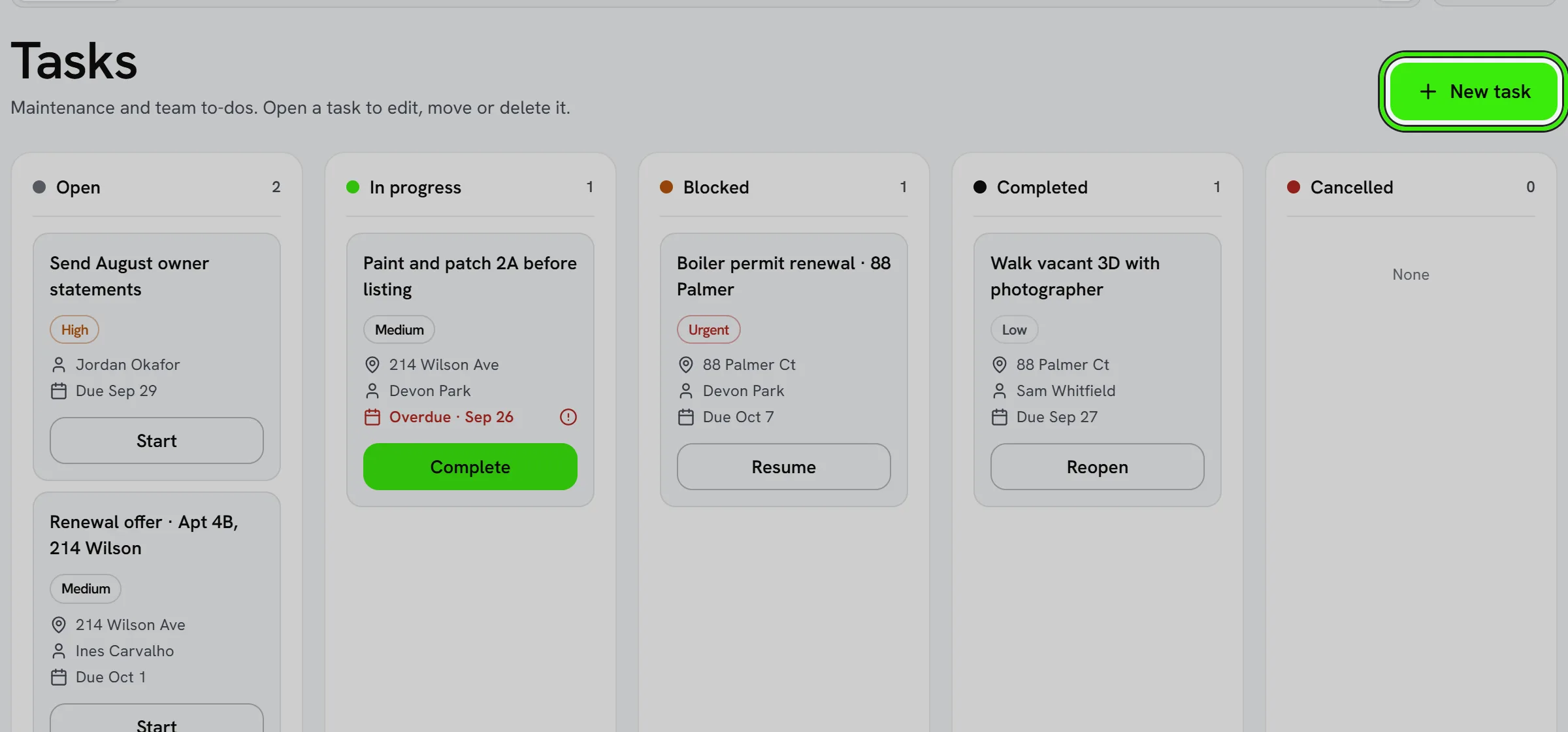Click the location pin next to 214 Wilson Ave in Paint card
The image size is (1568, 732).
tap(372, 365)
